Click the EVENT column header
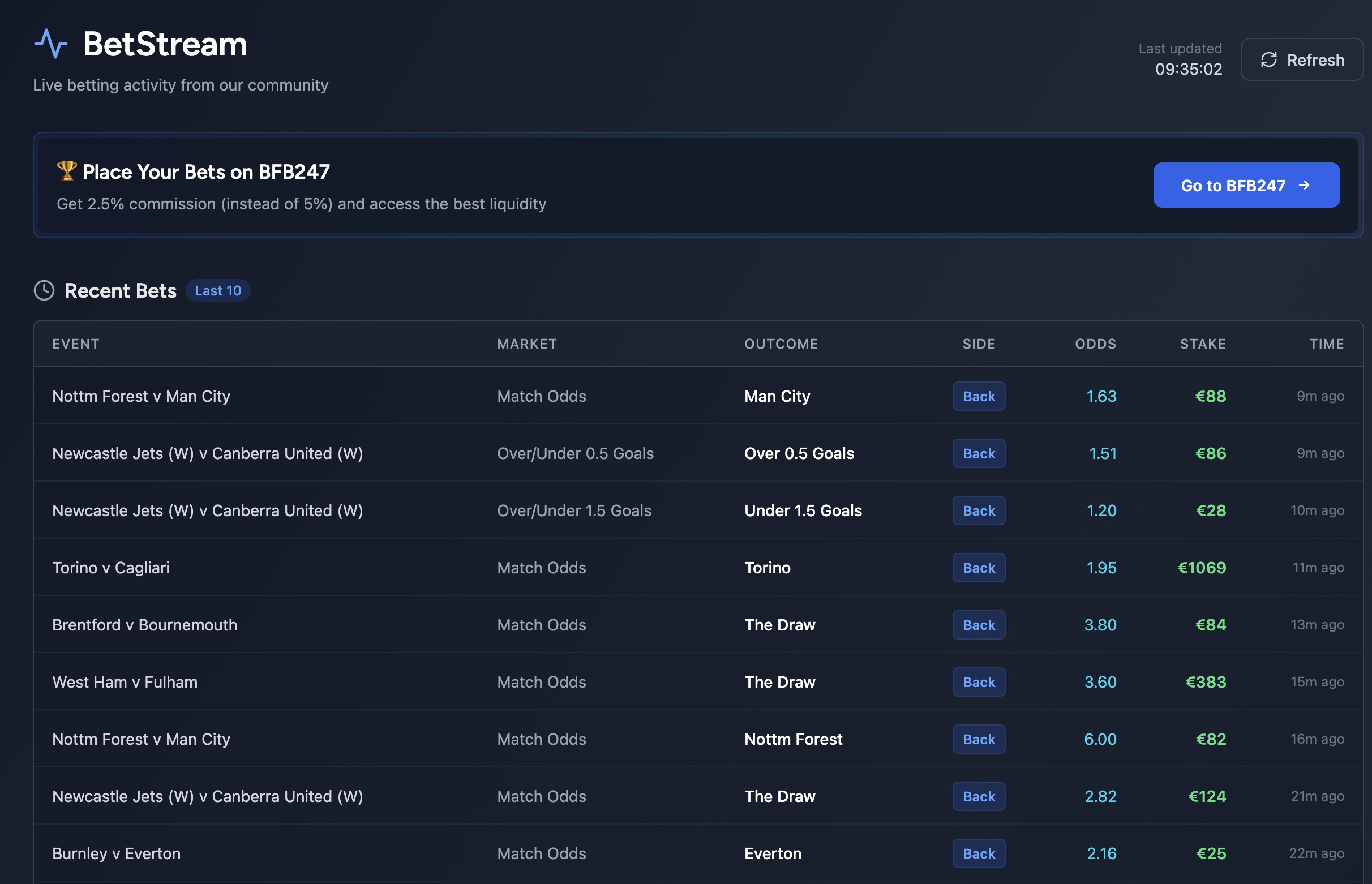Image resolution: width=1372 pixels, height=884 pixels. point(75,344)
